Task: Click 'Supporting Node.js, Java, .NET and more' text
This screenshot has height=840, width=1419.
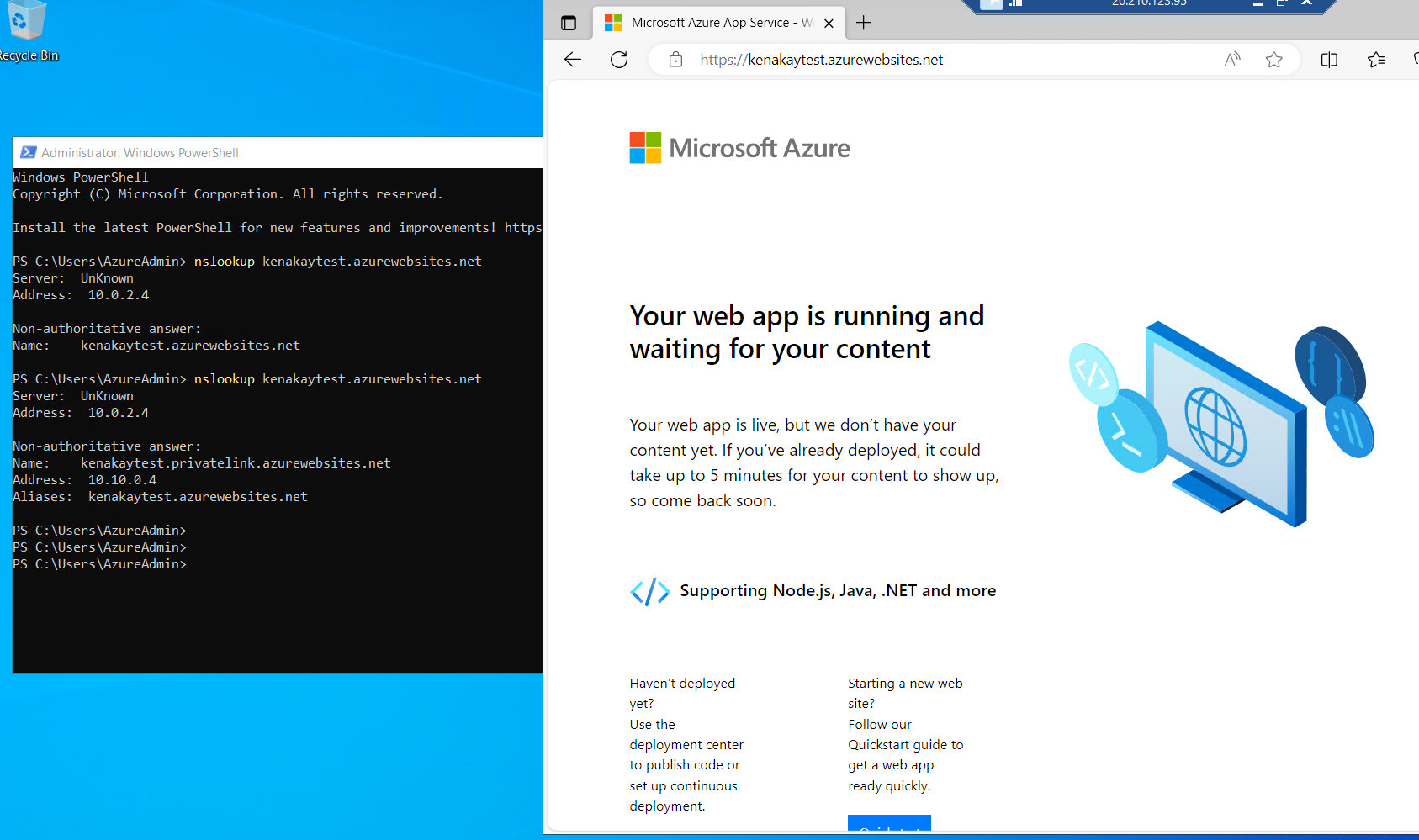Action: pyautogui.click(x=838, y=590)
